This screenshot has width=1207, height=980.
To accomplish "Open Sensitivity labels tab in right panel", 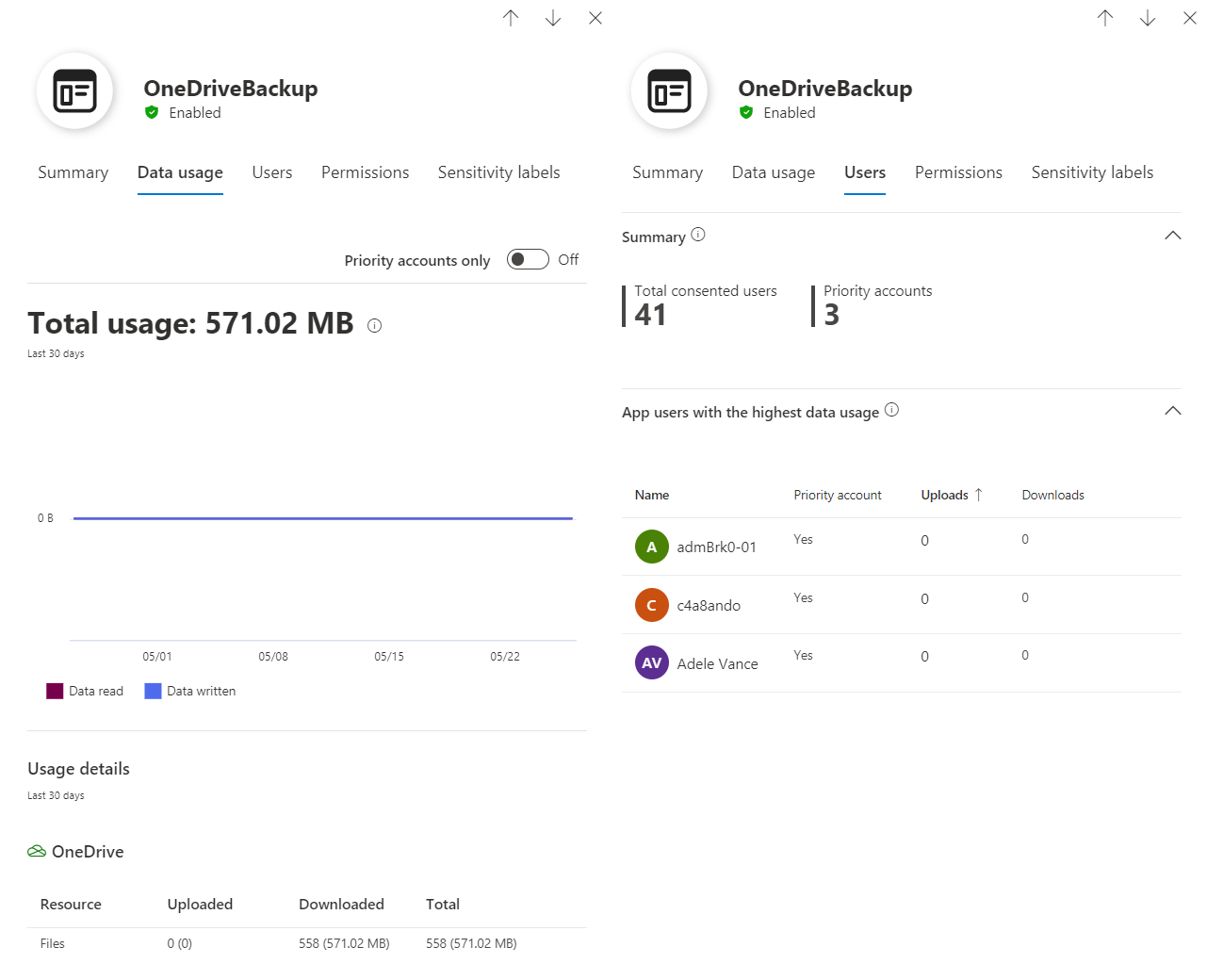I will (1092, 172).
